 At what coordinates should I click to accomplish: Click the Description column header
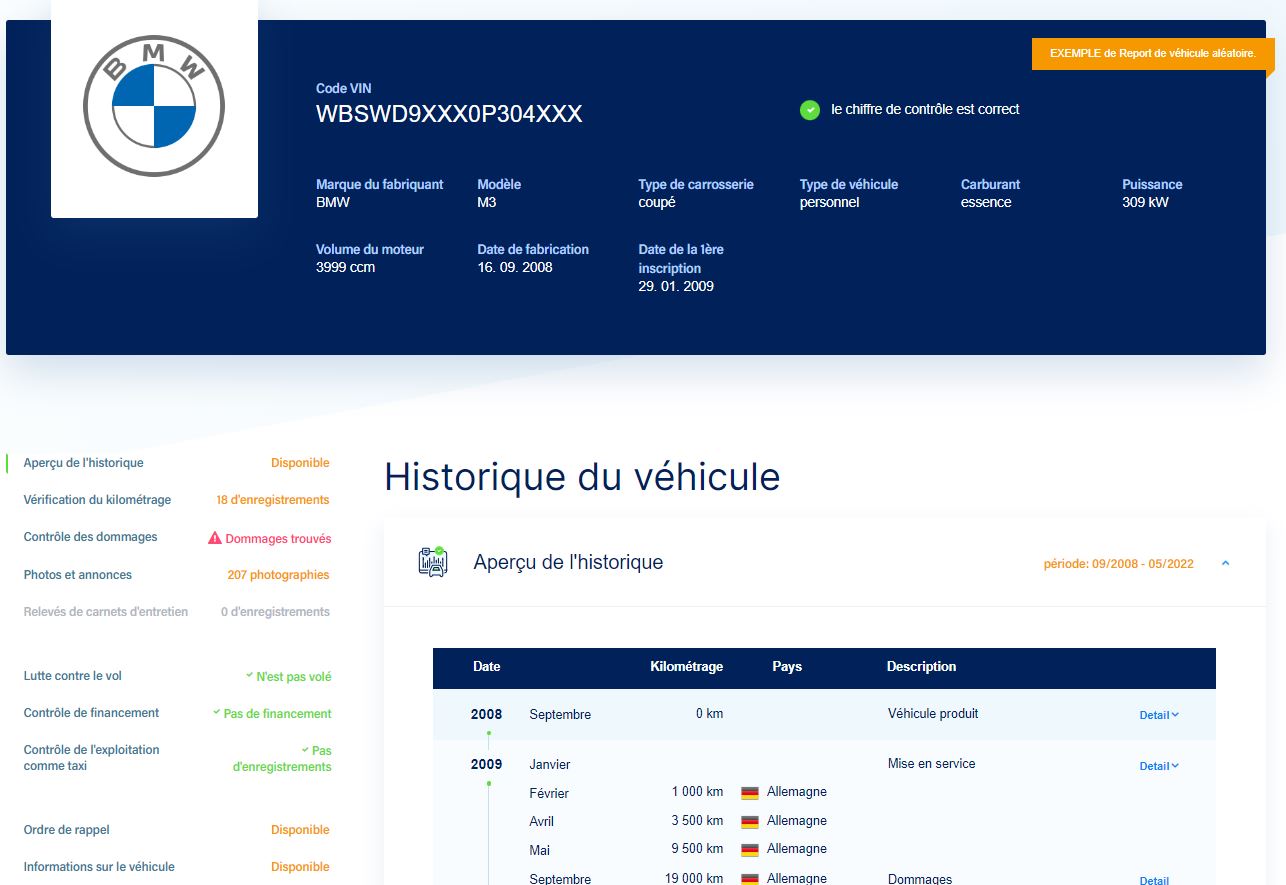(921, 666)
